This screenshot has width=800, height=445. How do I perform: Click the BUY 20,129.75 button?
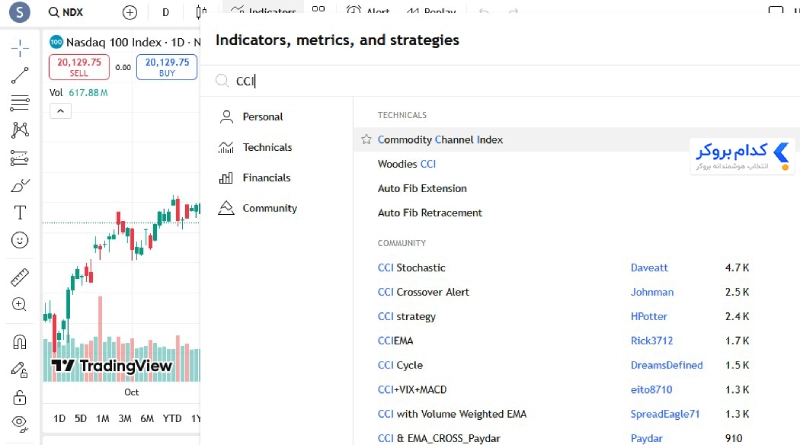(x=167, y=67)
